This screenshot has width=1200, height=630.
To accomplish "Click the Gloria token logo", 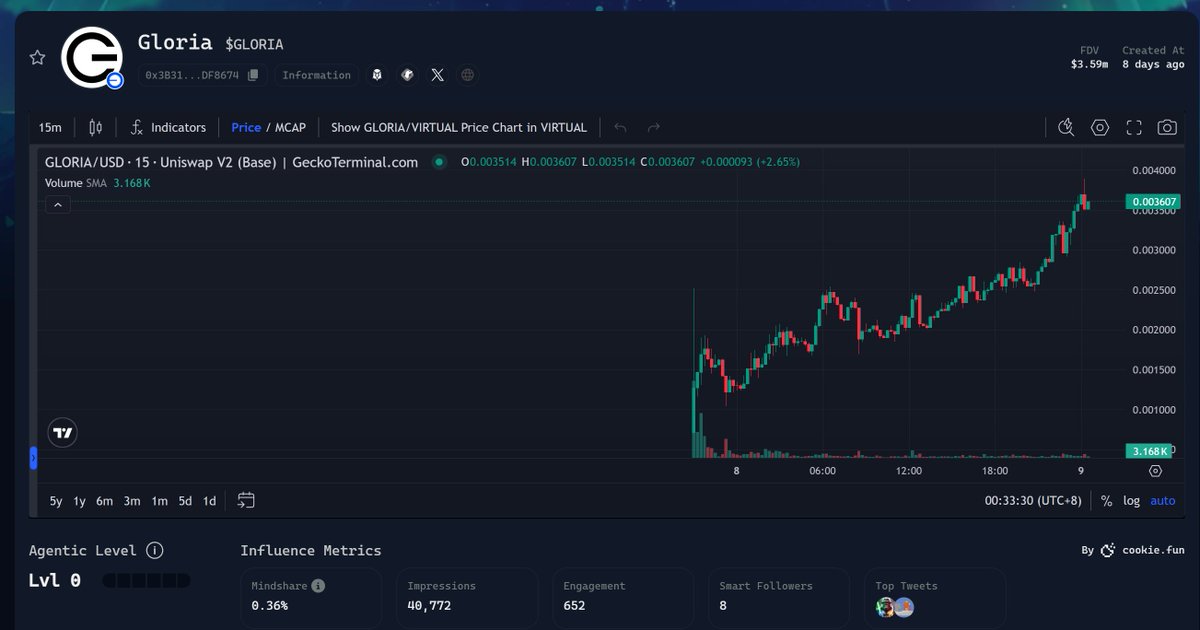I will pyautogui.click(x=92, y=57).
